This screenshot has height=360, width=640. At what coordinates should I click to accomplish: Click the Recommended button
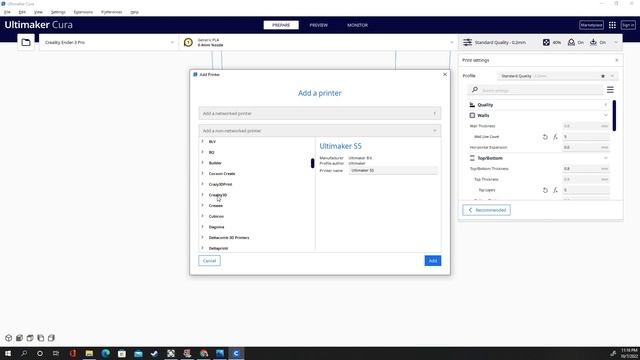point(487,210)
